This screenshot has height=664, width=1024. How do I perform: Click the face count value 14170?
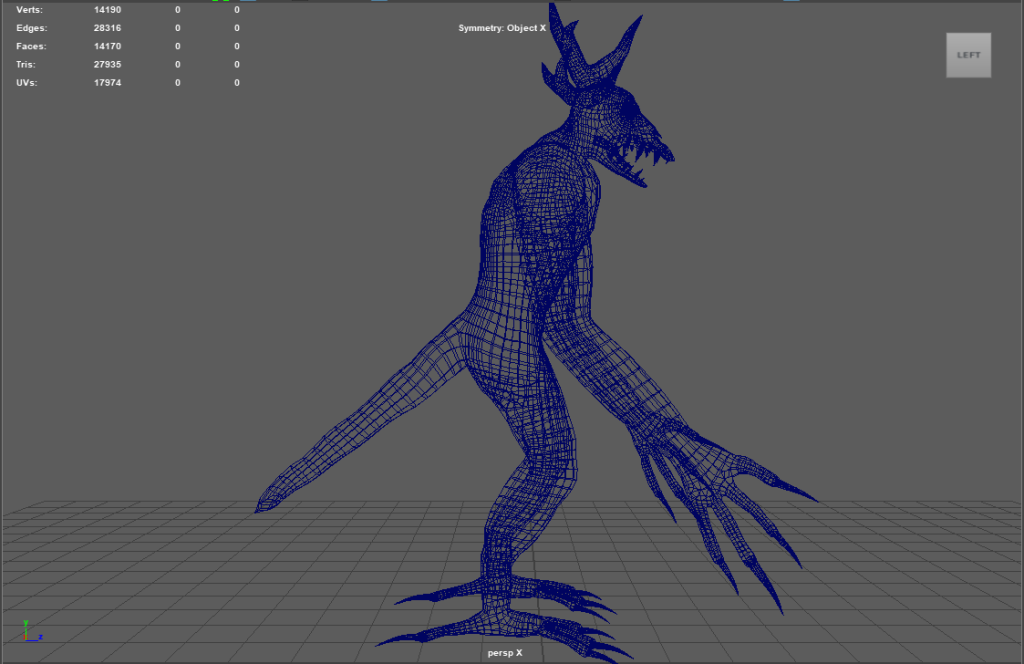107,46
